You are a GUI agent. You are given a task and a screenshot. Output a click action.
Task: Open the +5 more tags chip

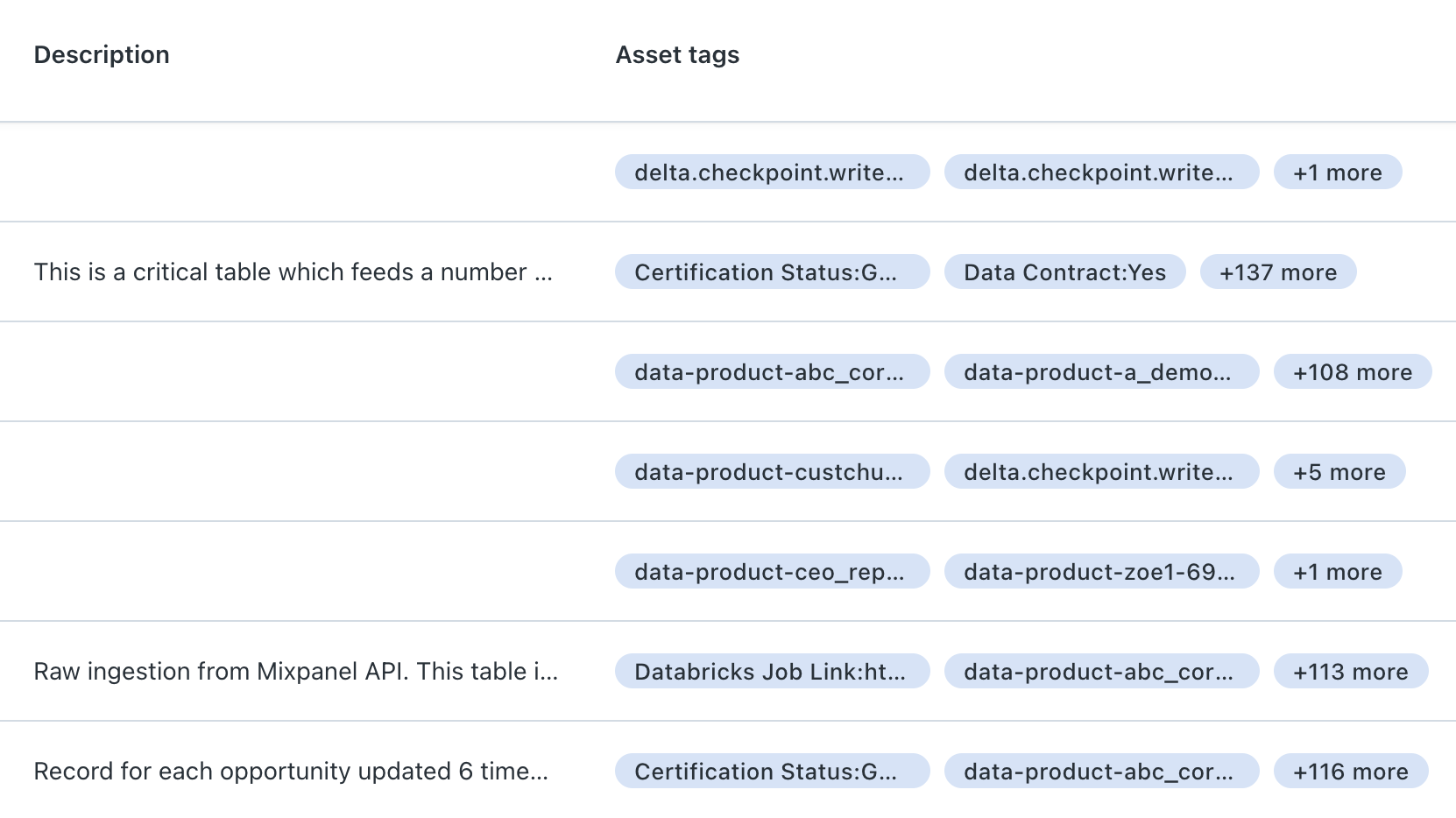[x=1339, y=472]
